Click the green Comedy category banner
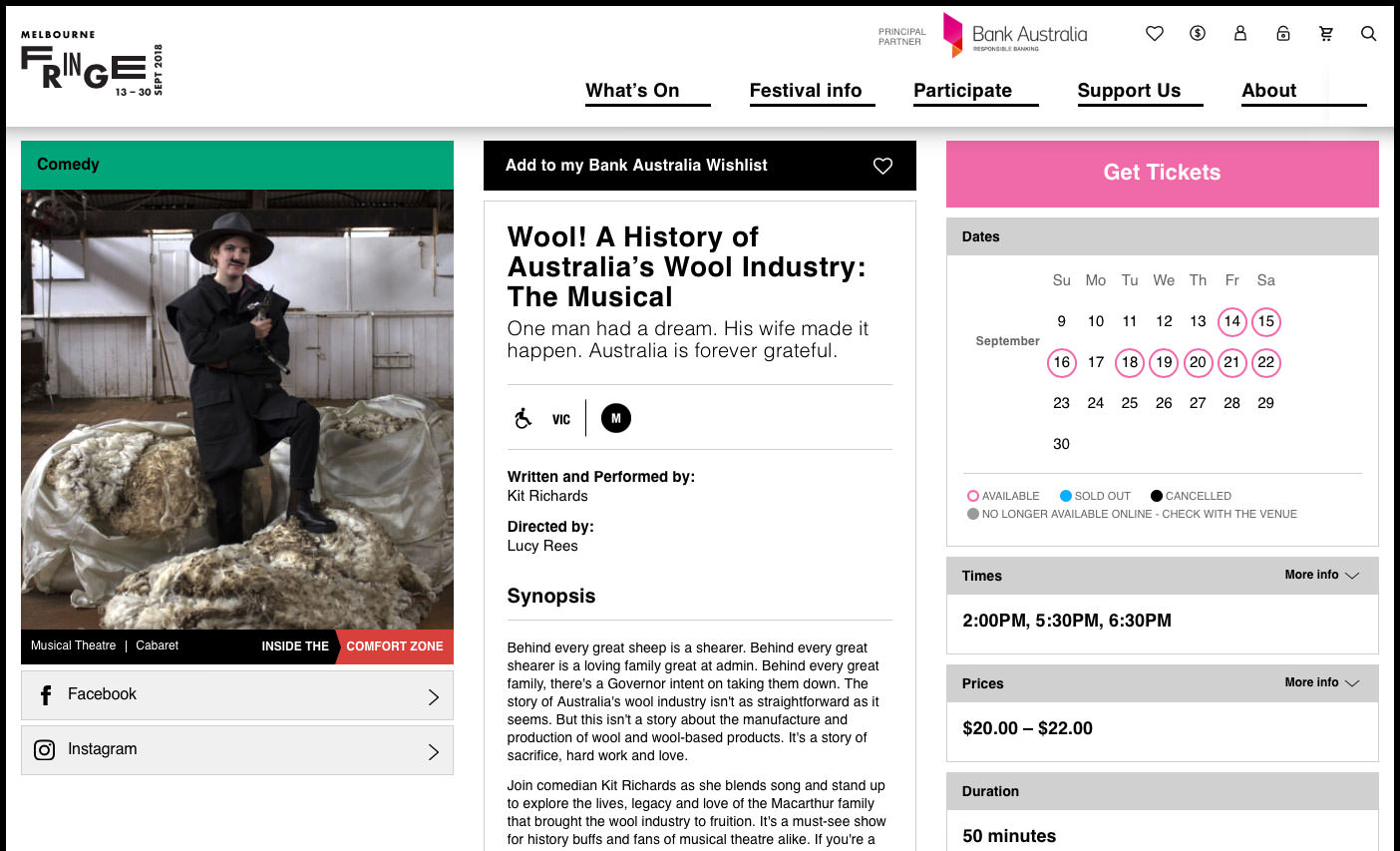Screen dimensions: 1400x851 [x=237, y=165]
